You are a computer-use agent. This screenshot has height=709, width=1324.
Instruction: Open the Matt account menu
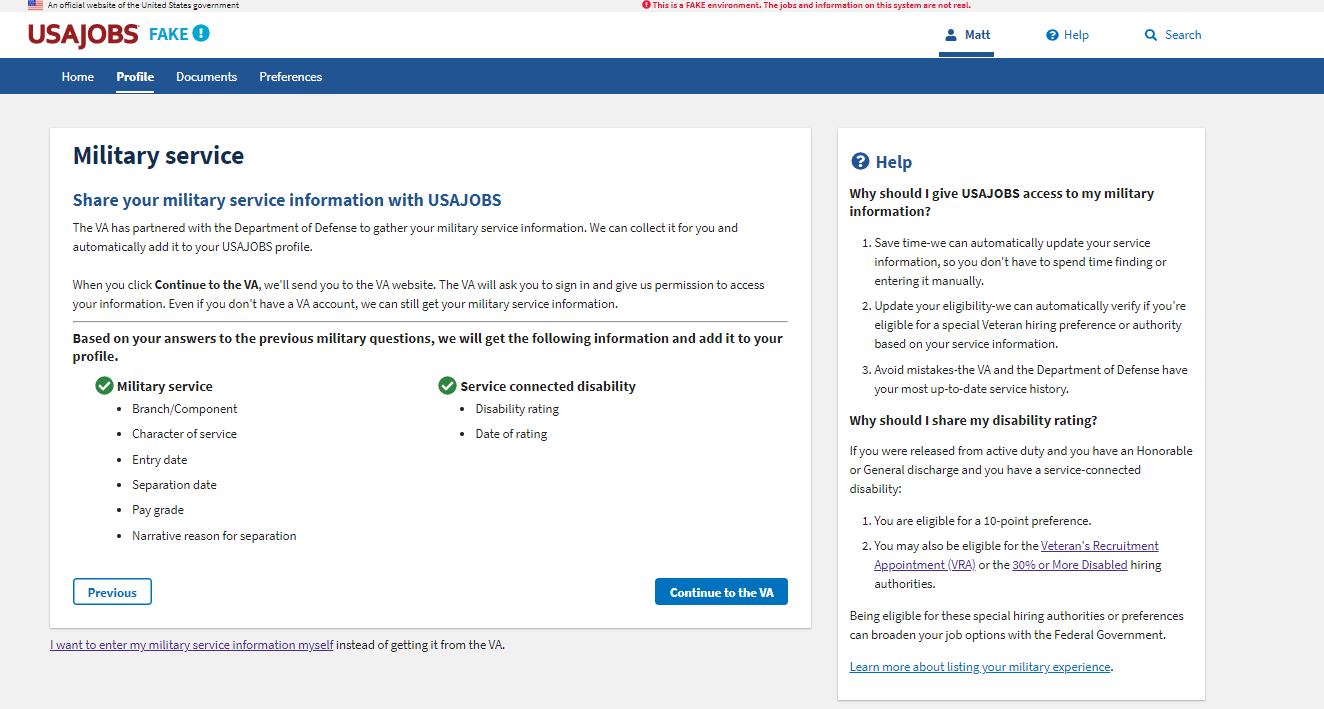[966, 35]
